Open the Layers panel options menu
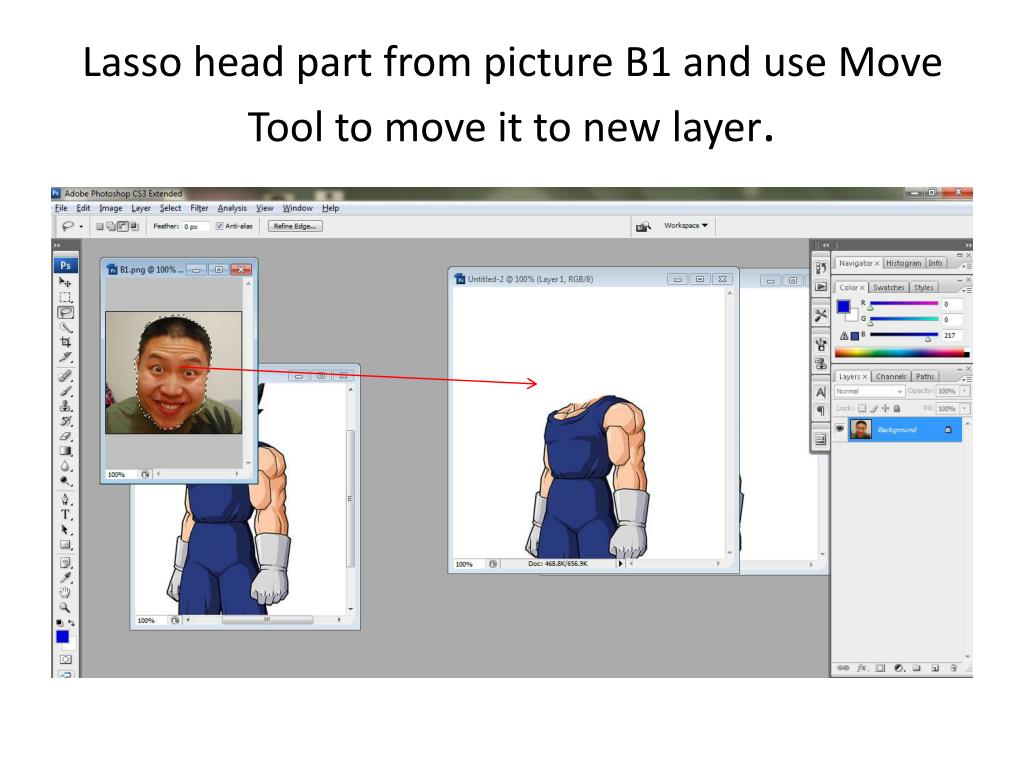 coord(967,379)
